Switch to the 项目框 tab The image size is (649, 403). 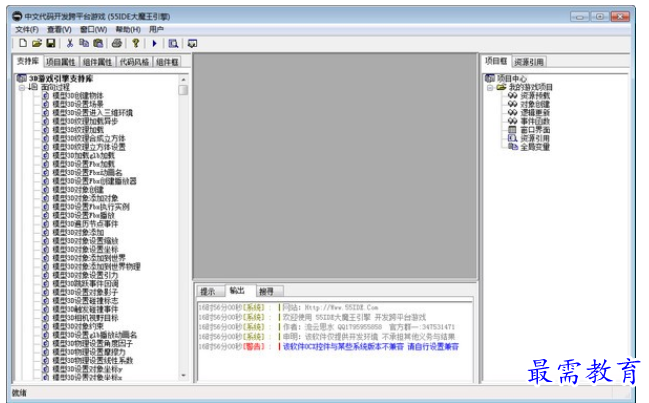[x=496, y=61]
